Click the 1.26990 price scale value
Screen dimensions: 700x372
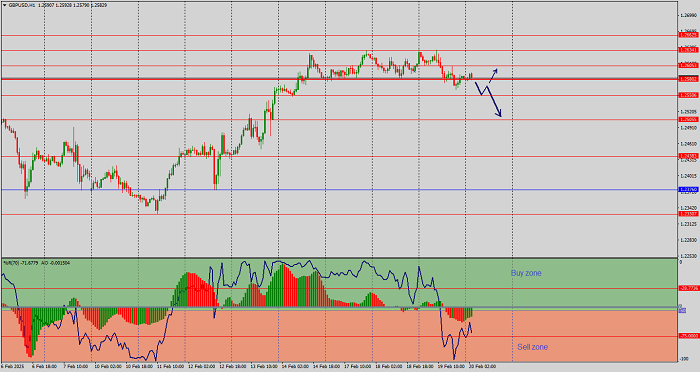688,15
